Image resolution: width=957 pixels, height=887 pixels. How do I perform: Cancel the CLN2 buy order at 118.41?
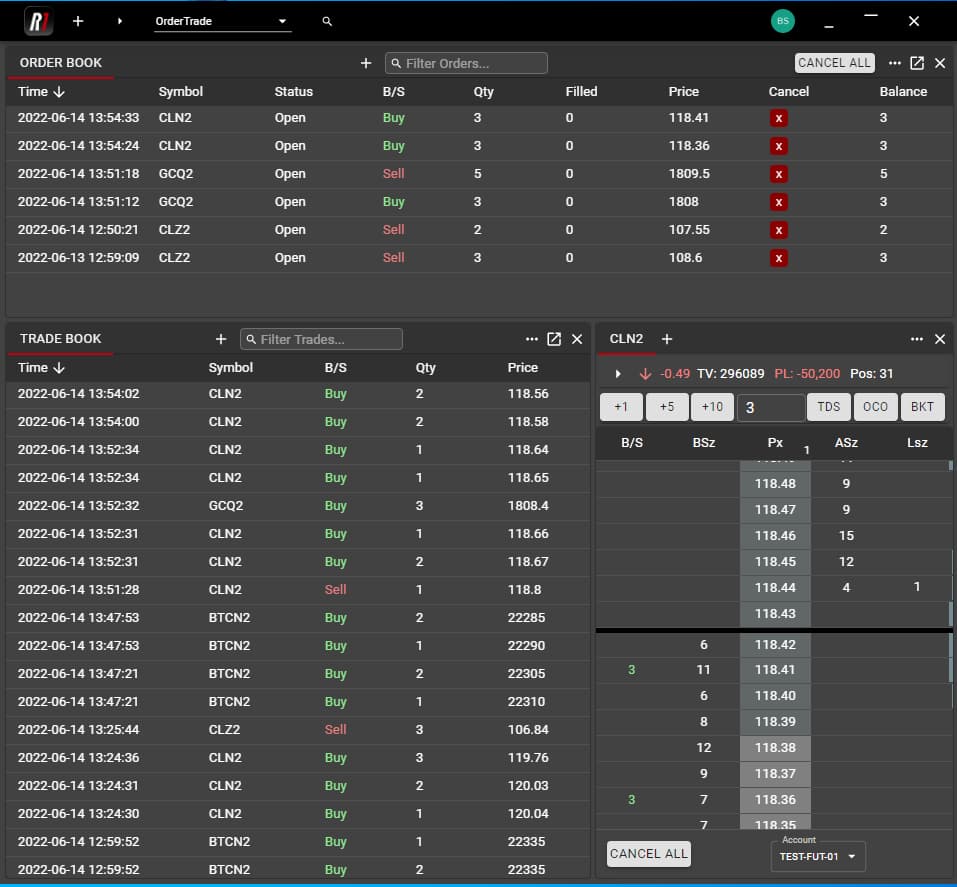point(778,118)
